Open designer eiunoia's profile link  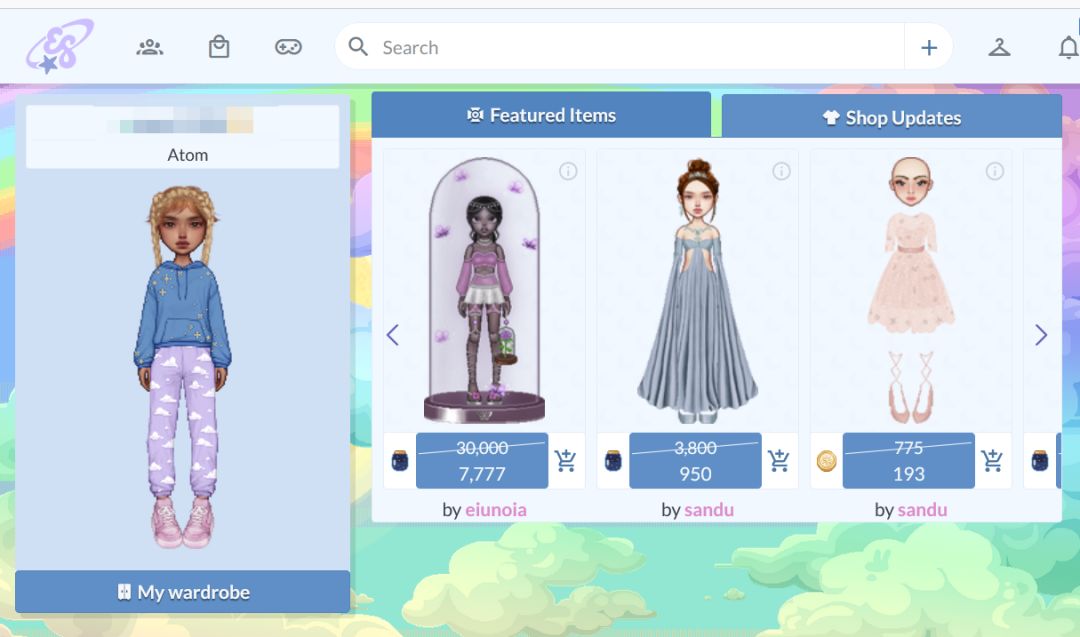click(496, 510)
